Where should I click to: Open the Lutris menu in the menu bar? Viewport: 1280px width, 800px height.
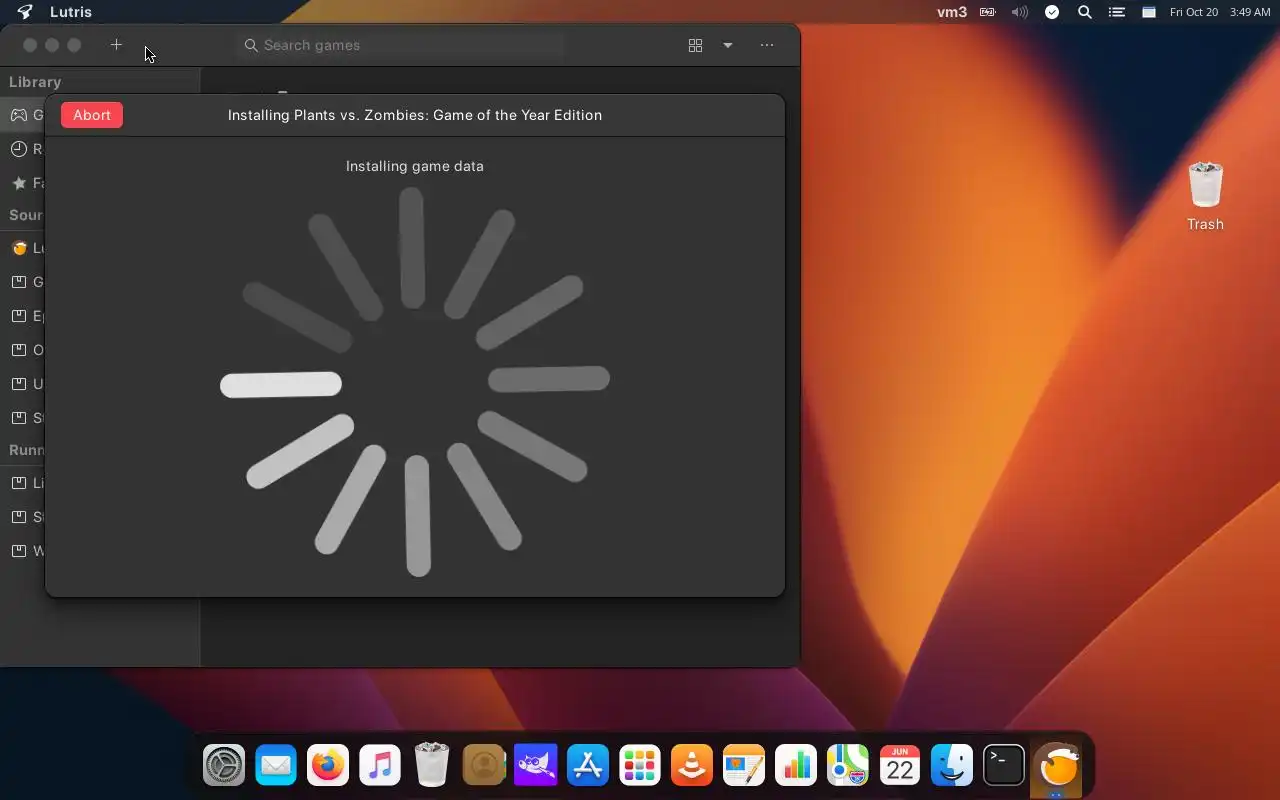point(71,12)
